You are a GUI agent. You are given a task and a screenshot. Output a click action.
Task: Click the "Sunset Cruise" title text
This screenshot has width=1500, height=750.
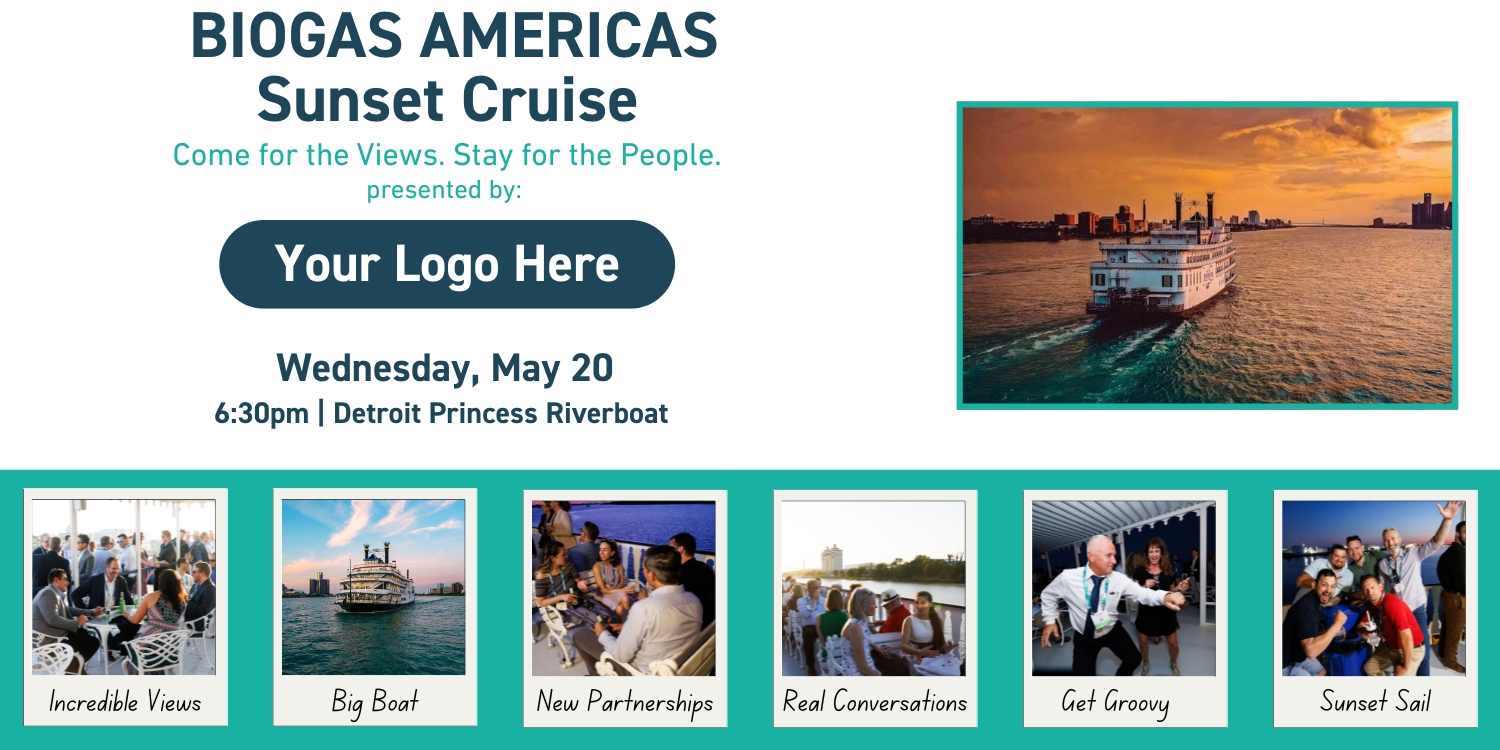(447, 99)
